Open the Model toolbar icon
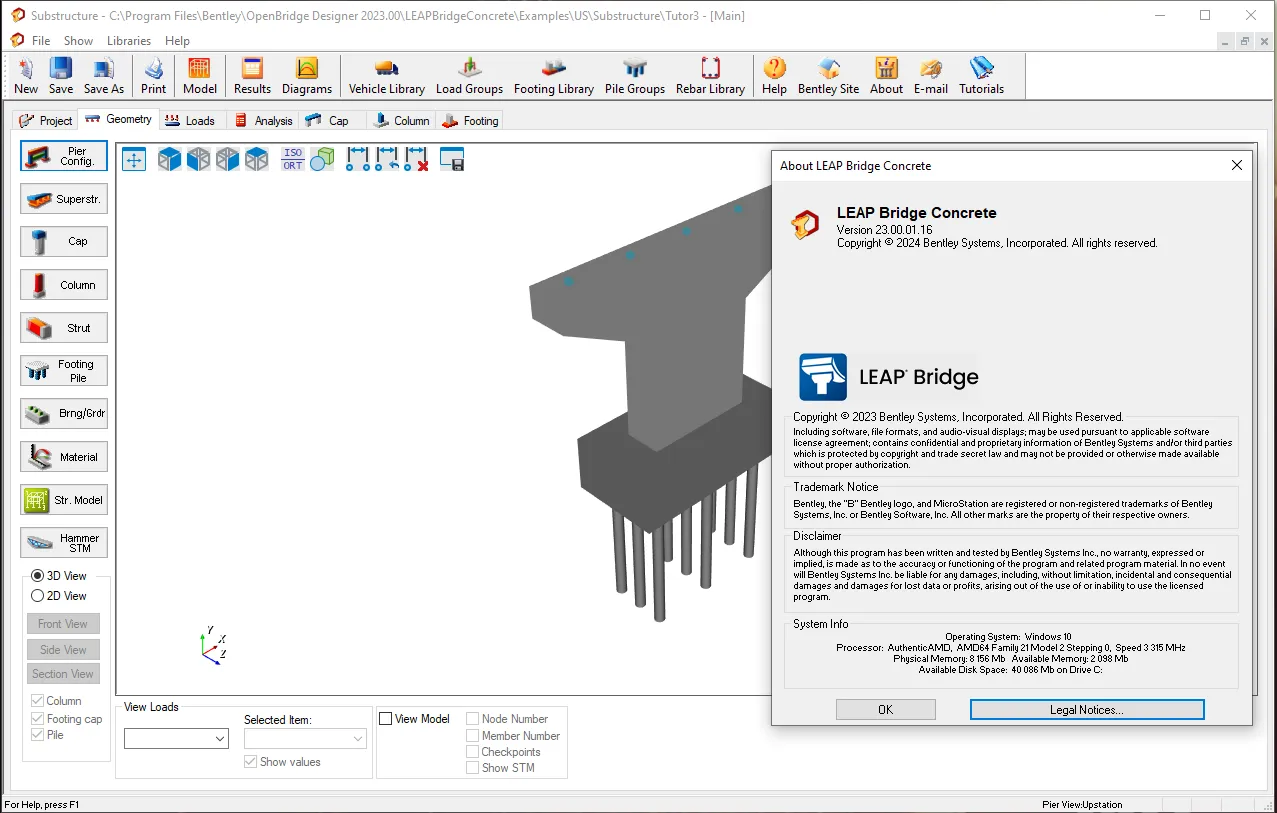Image resolution: width=1277 pixels, height=813 pixels. (200, 76)
